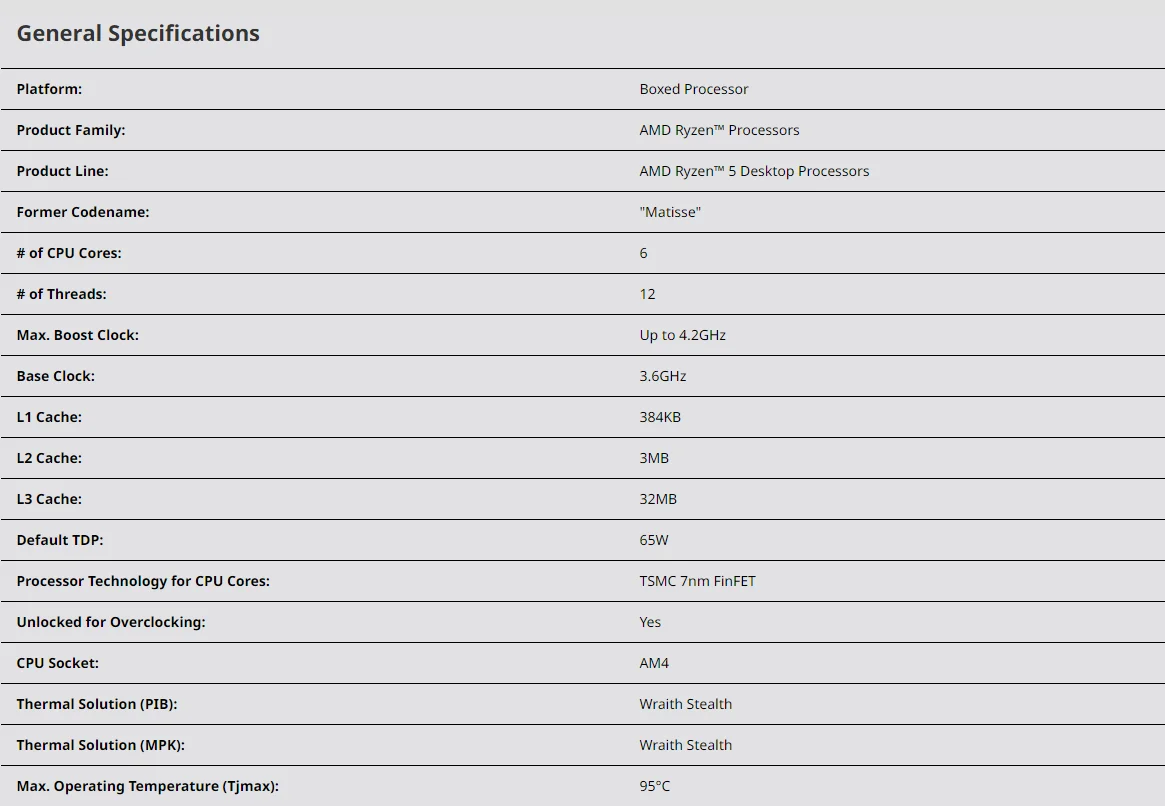Select the Boxed Processor value
This screenshot has height=806, width=1165.
(x=693, y=89)
